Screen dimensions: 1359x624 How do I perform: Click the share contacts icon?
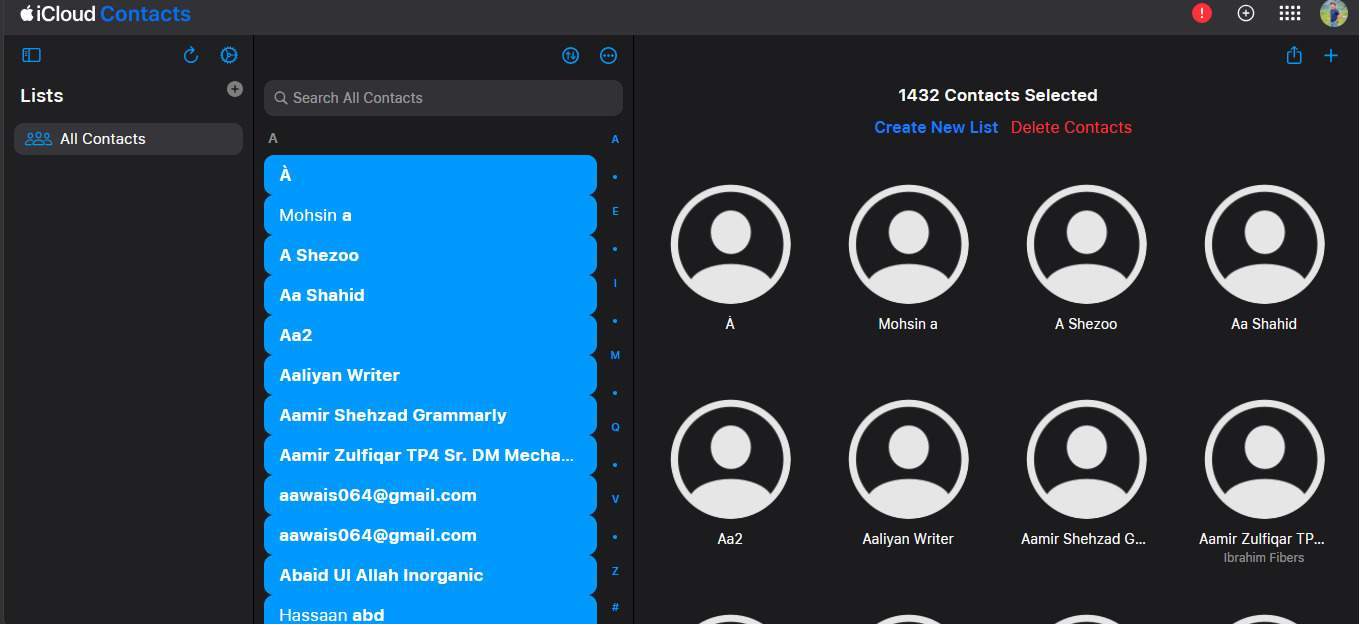(1294, 56)
